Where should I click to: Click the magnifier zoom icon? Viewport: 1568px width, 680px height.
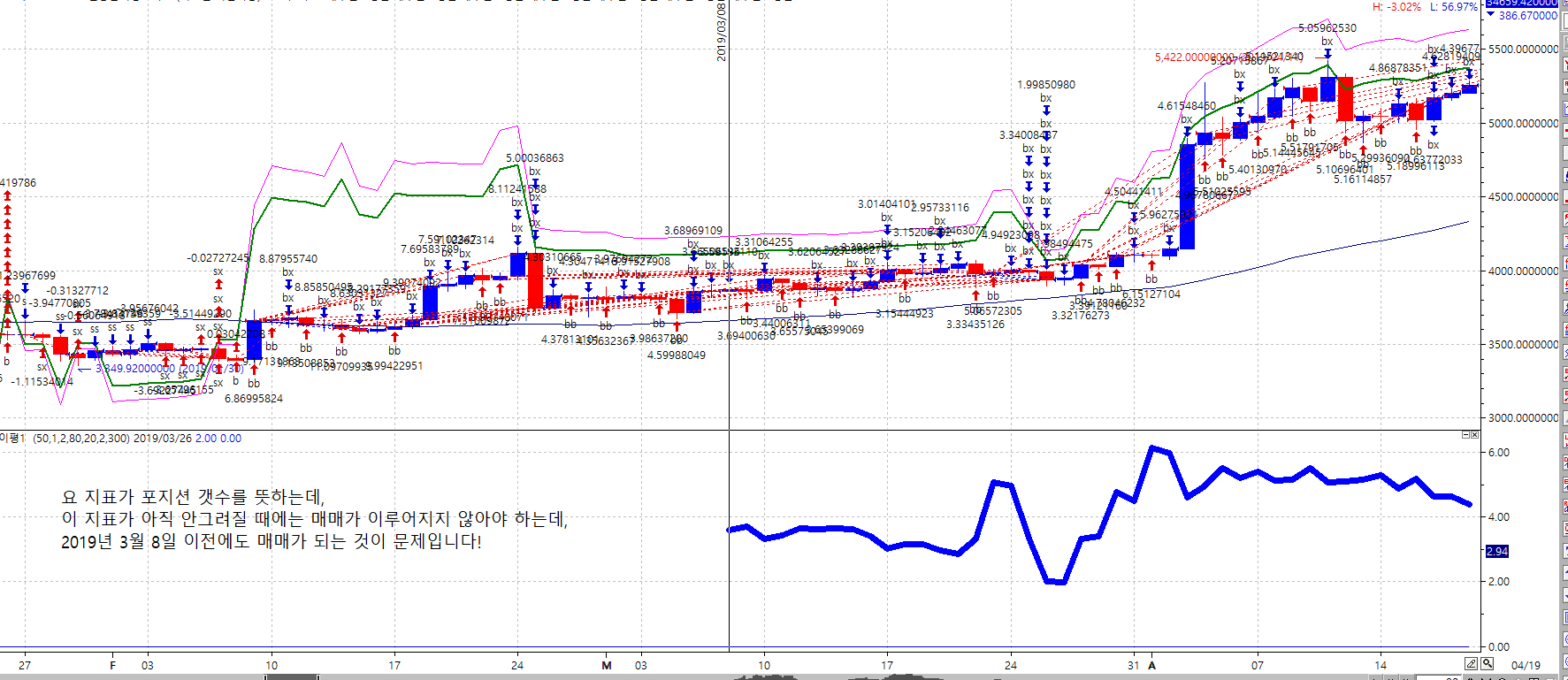point(1488,663)
